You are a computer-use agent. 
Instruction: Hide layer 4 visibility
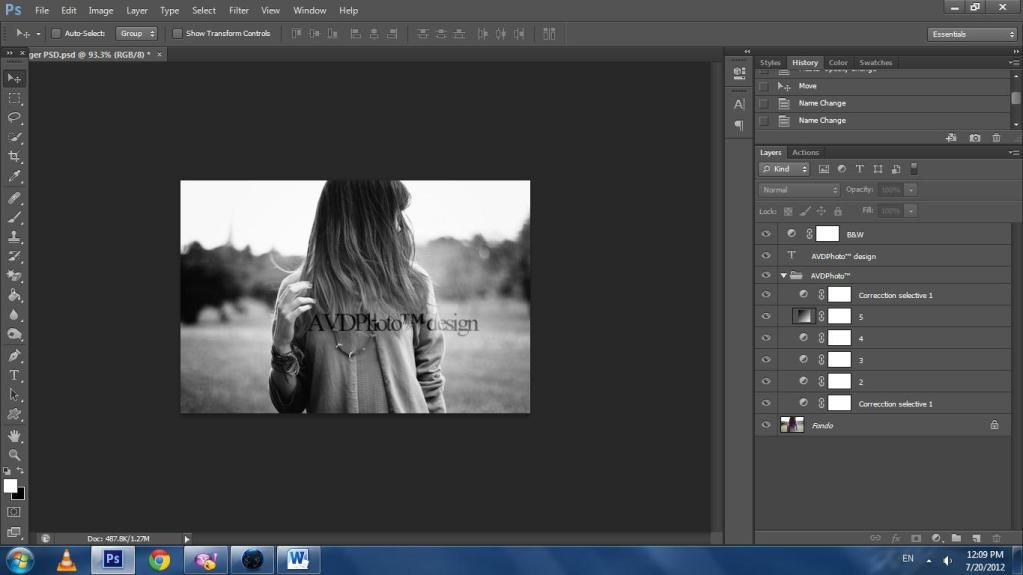(x=766, y=338)
